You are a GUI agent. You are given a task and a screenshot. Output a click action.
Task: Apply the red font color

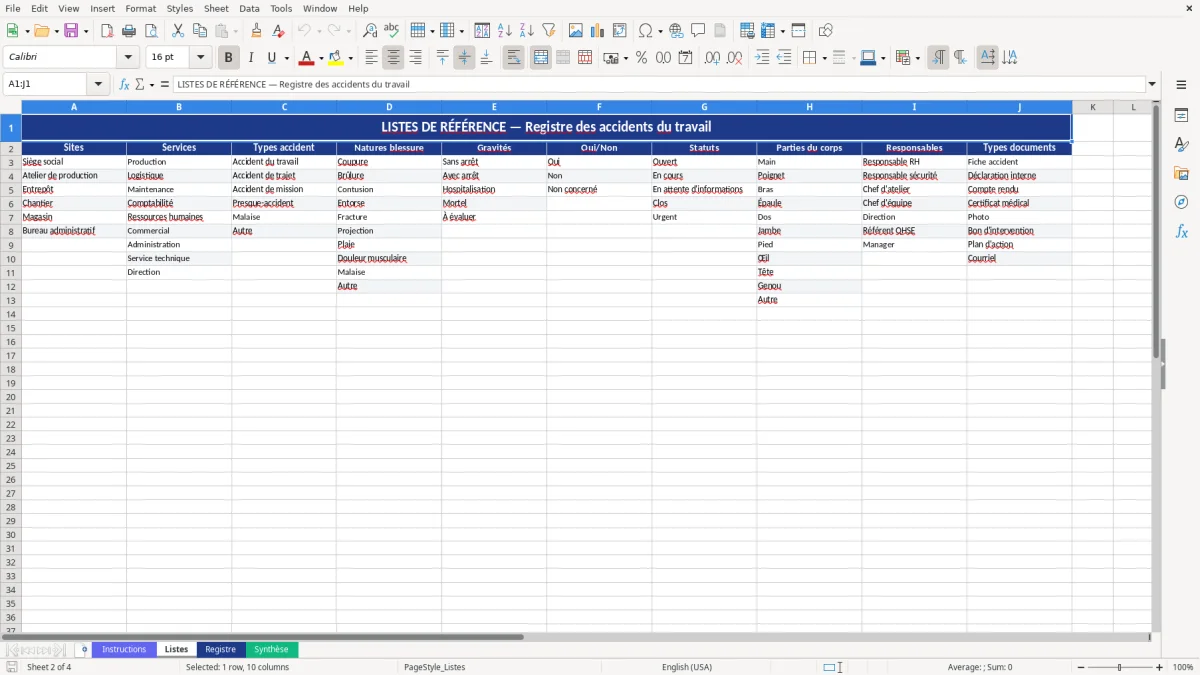point(307,58)
